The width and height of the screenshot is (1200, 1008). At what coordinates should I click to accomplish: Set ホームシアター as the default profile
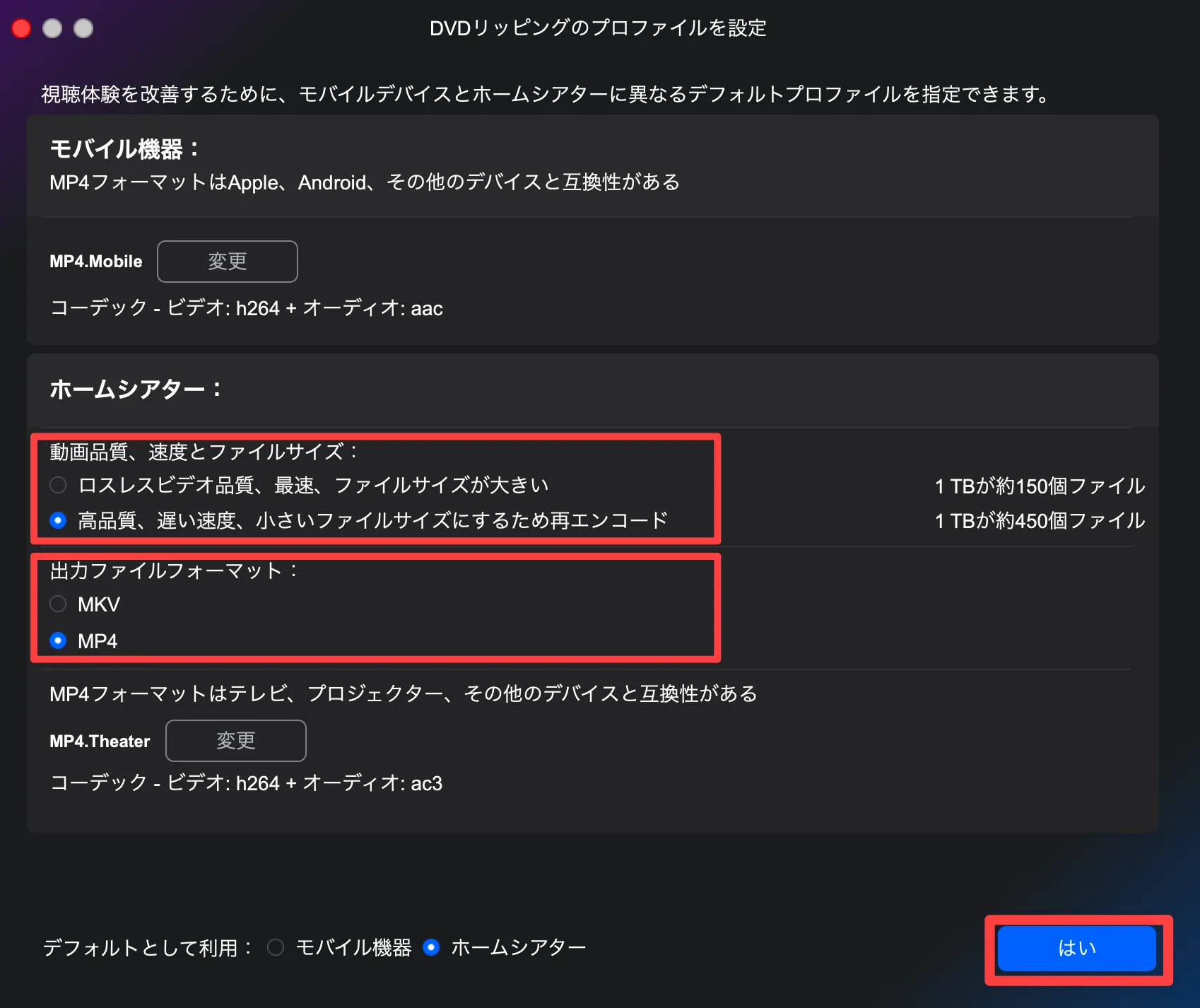tap(431, 947)
